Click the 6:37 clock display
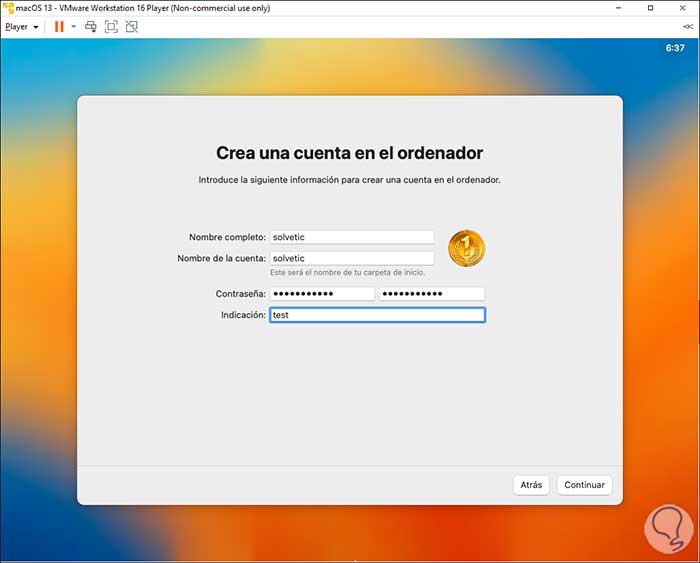 [x=675, y=48]
